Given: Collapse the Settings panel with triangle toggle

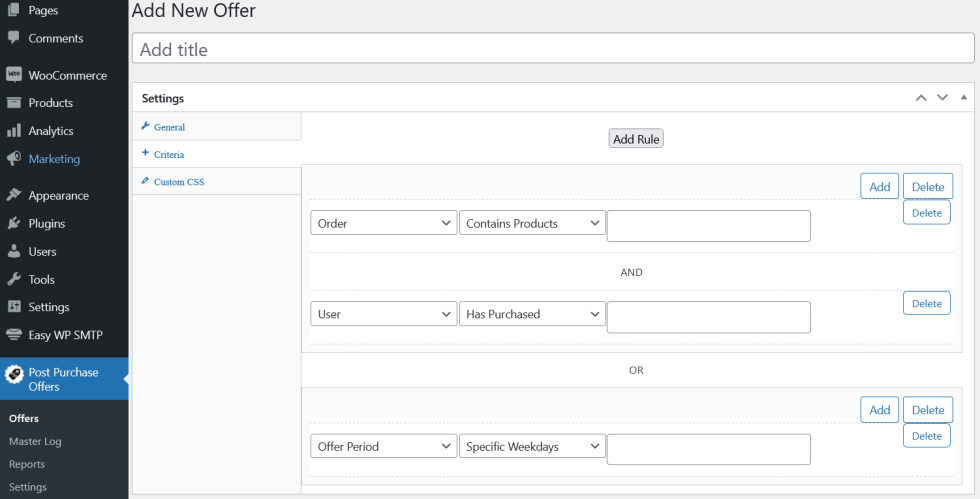Looking at the screenshot, I should pyautogui.click(x=963, y=98).
